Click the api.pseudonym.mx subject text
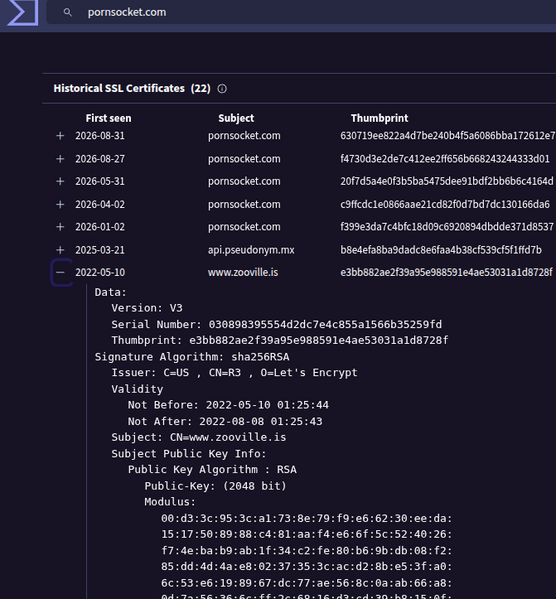This screenshot has height=599, width=556. click(251, 250)
